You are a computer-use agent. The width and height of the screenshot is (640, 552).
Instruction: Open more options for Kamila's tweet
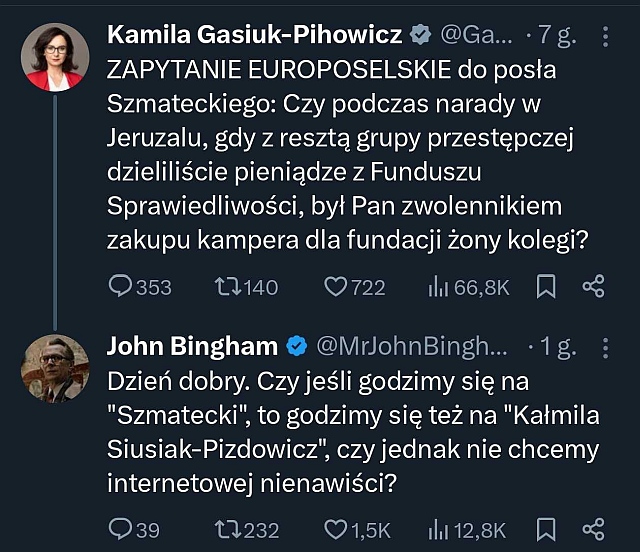603,36
